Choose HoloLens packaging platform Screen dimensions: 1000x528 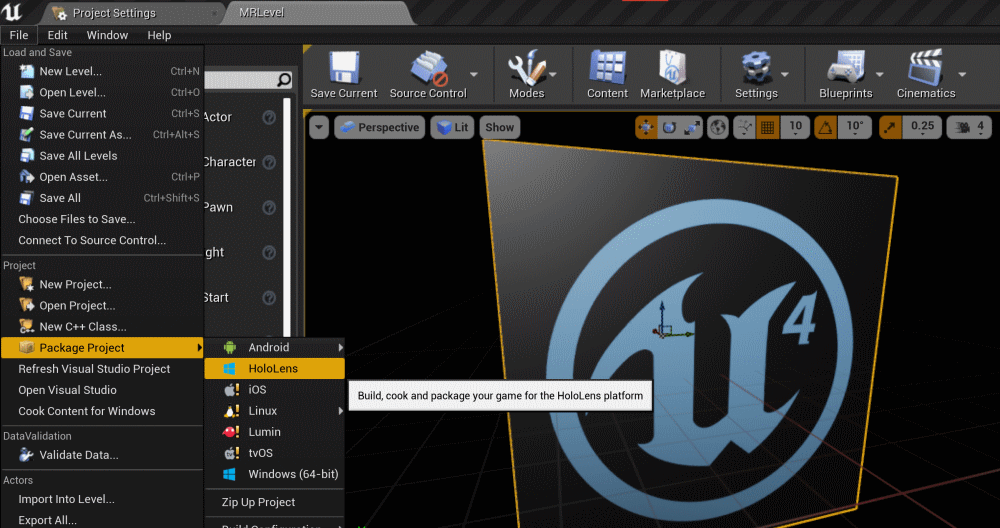click(x=274, y=369)
